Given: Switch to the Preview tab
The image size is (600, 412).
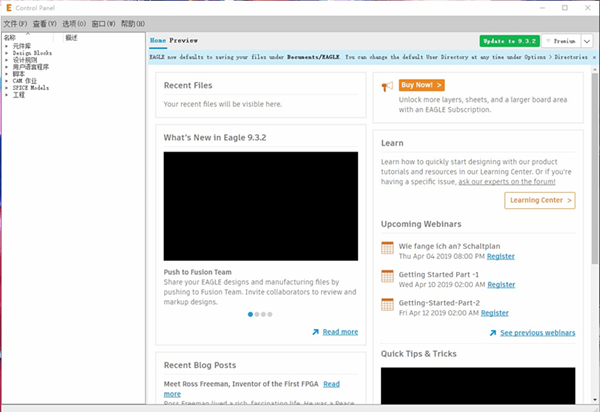Looking at the screenshot, I should [x=184, y=41].
